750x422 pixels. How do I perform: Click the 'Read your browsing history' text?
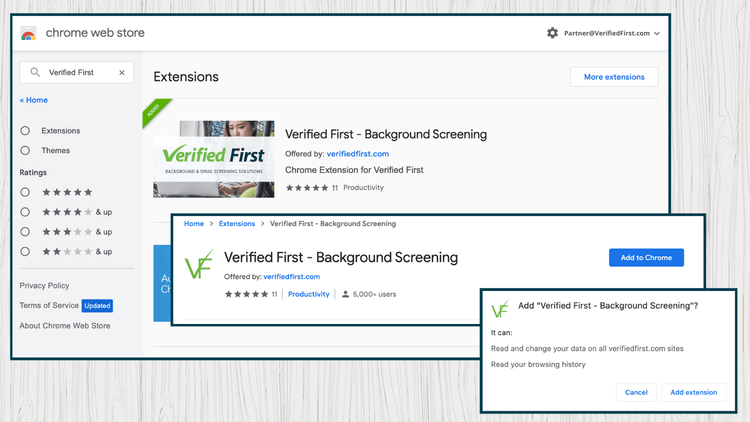pos(538,365)
